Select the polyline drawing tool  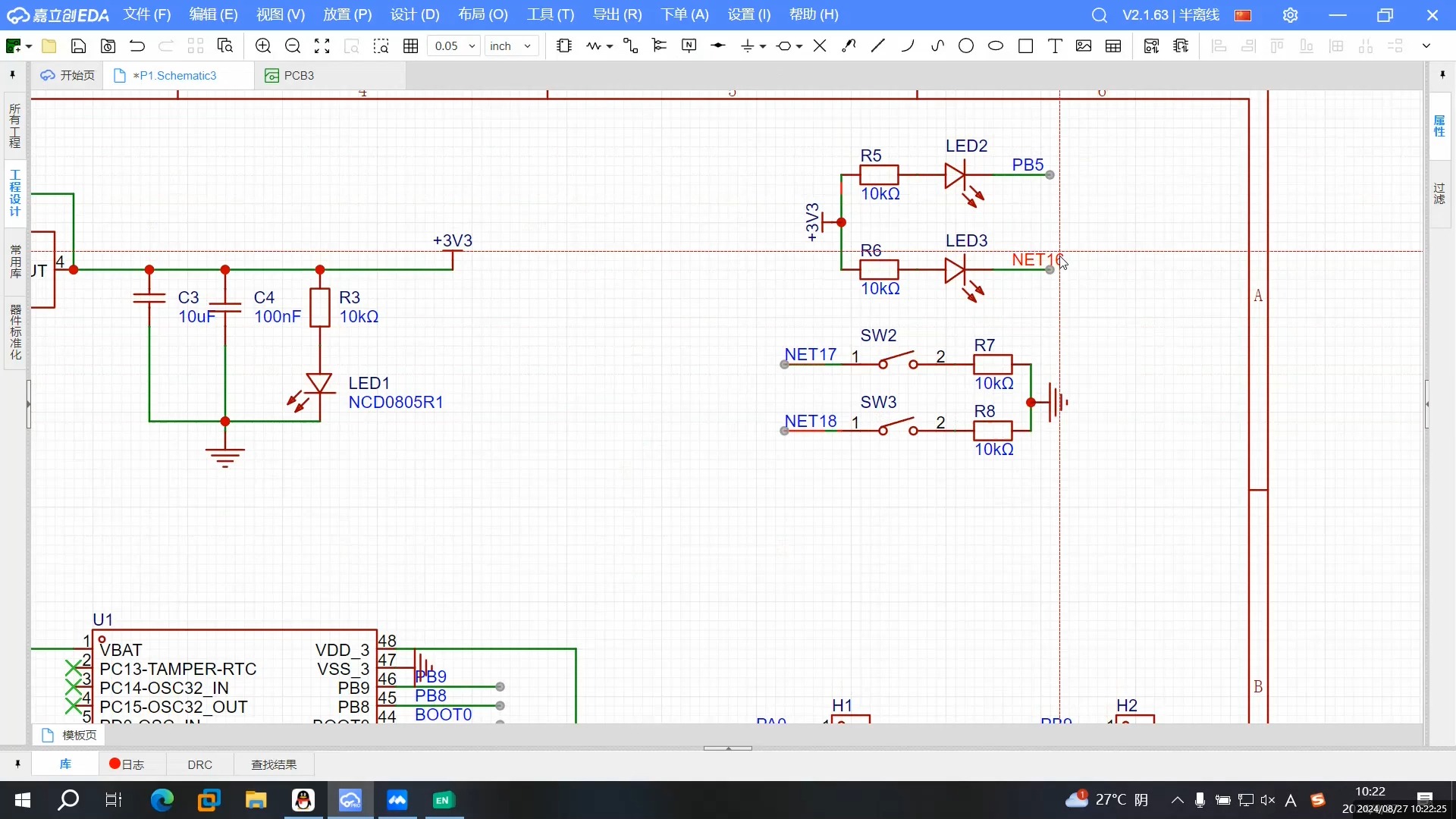click(x=849, y=46)
